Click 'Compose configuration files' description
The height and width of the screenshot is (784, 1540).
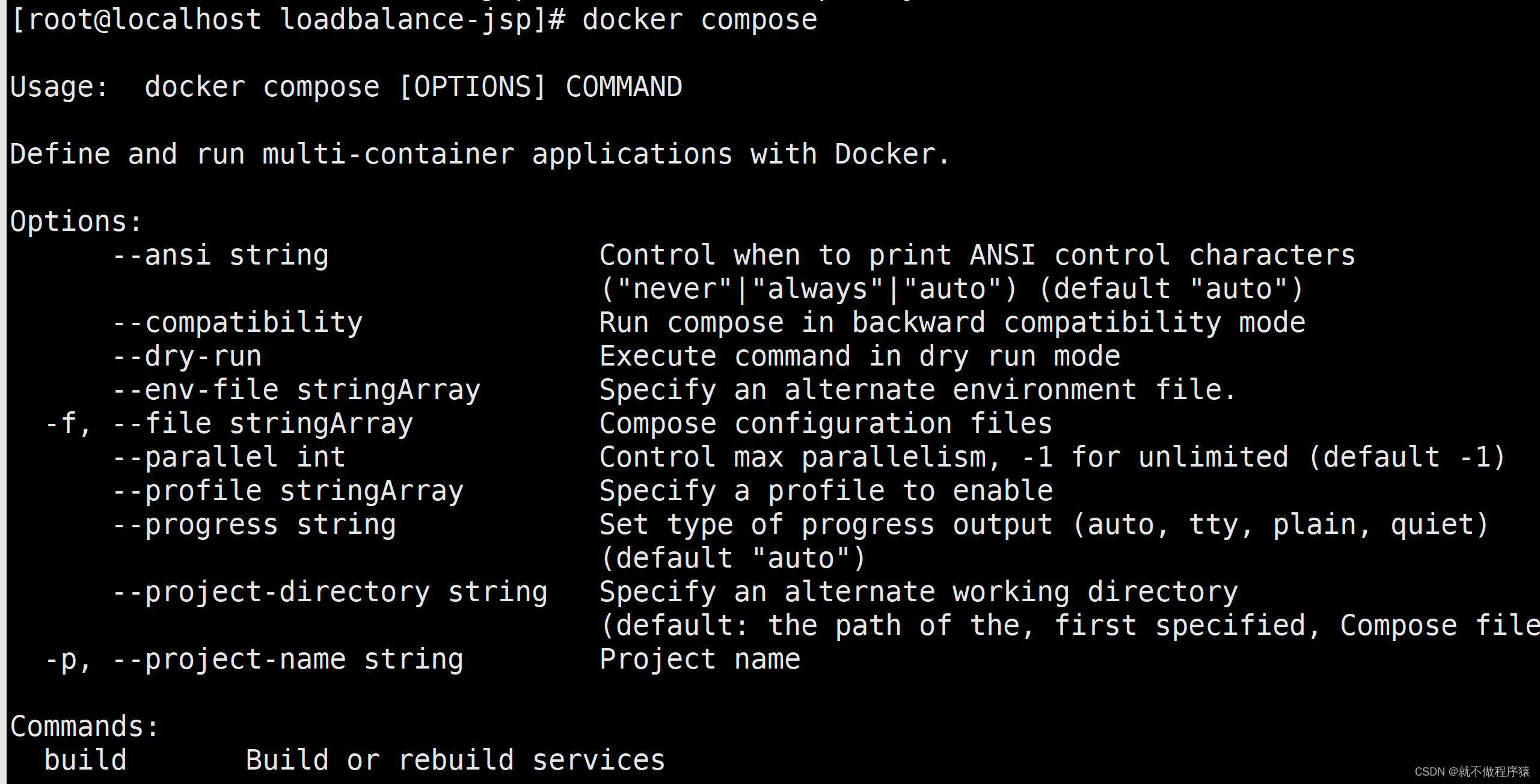(826, 424)
